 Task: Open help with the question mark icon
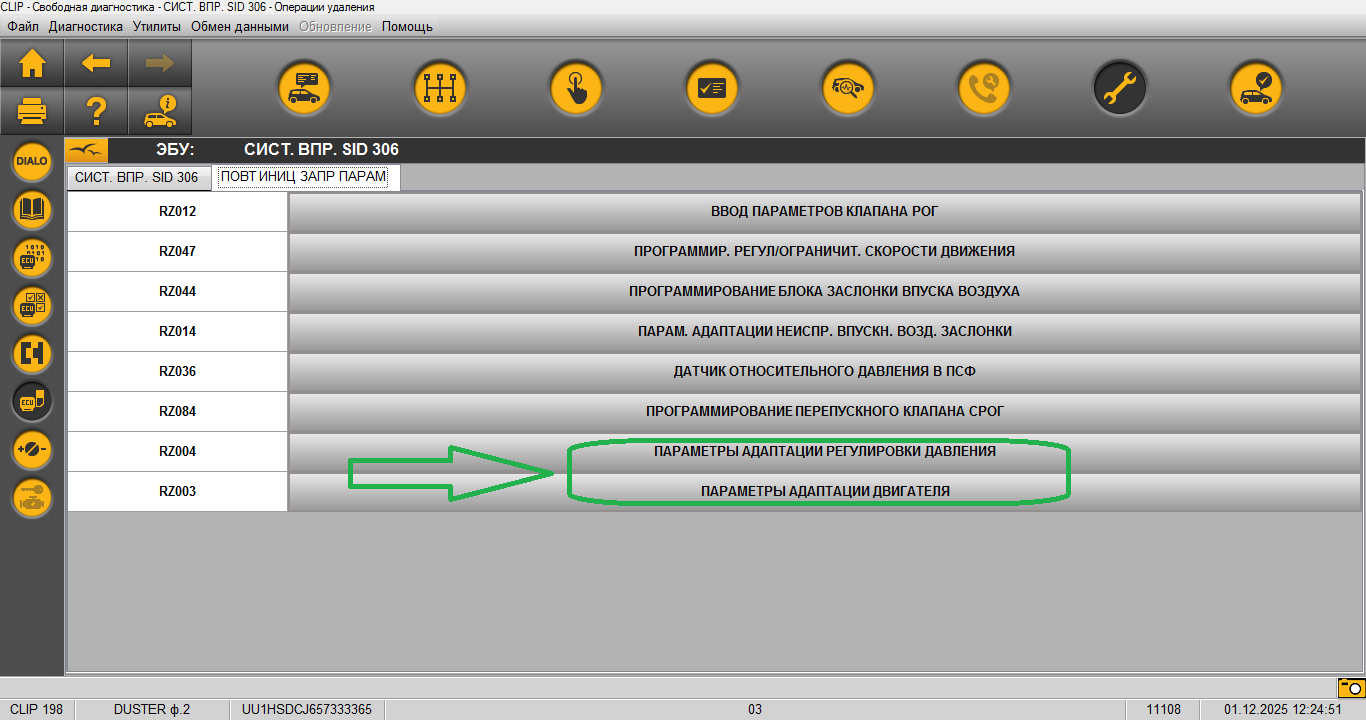(x=96, y=111)
